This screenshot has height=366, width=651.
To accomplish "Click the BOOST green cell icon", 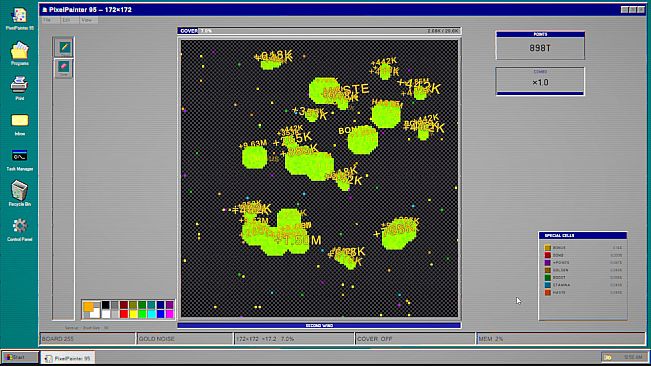I will click(x=548, y=278).
